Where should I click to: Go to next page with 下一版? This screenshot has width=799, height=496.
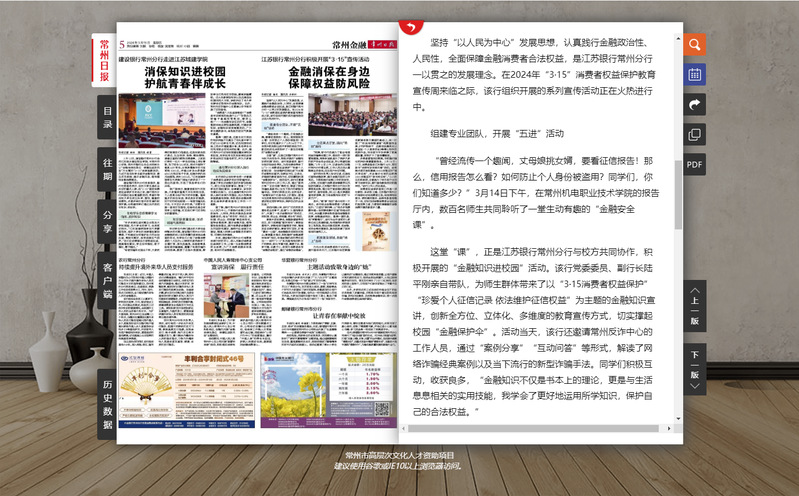coord(695,366)
